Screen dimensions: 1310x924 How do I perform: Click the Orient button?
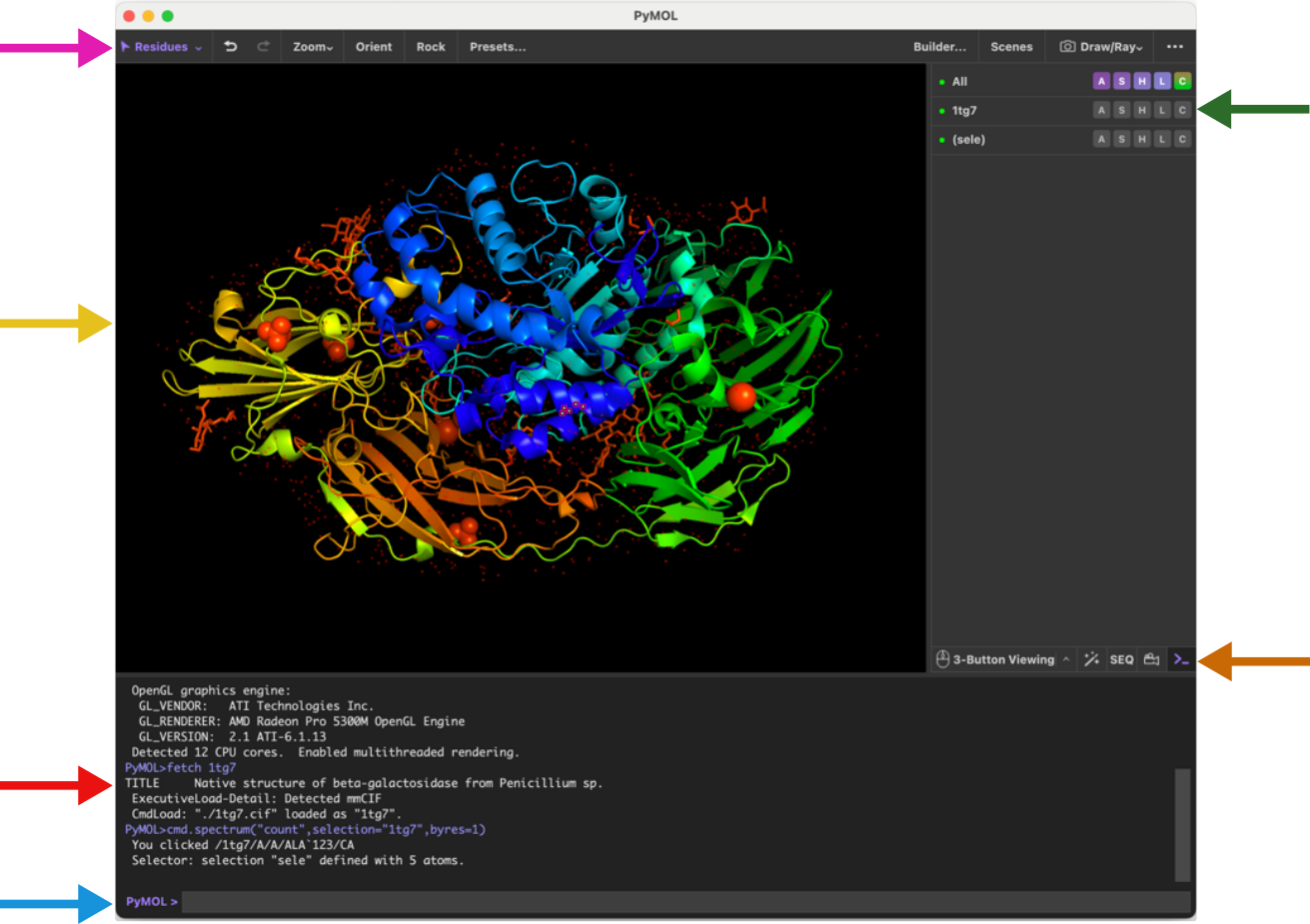373,46
